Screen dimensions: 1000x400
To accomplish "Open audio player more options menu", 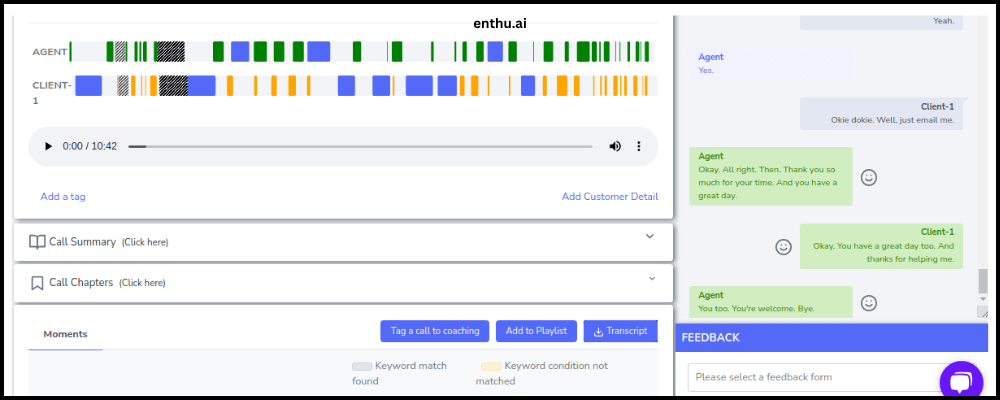I will (638, 147).
